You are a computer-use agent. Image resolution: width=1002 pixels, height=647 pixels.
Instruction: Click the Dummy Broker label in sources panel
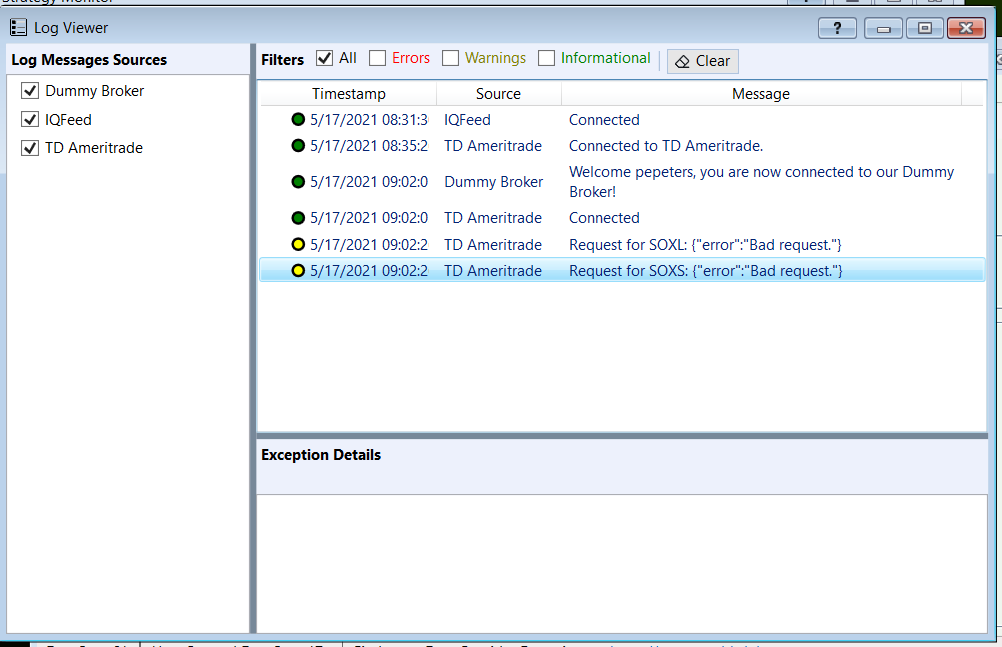(95, 91)
